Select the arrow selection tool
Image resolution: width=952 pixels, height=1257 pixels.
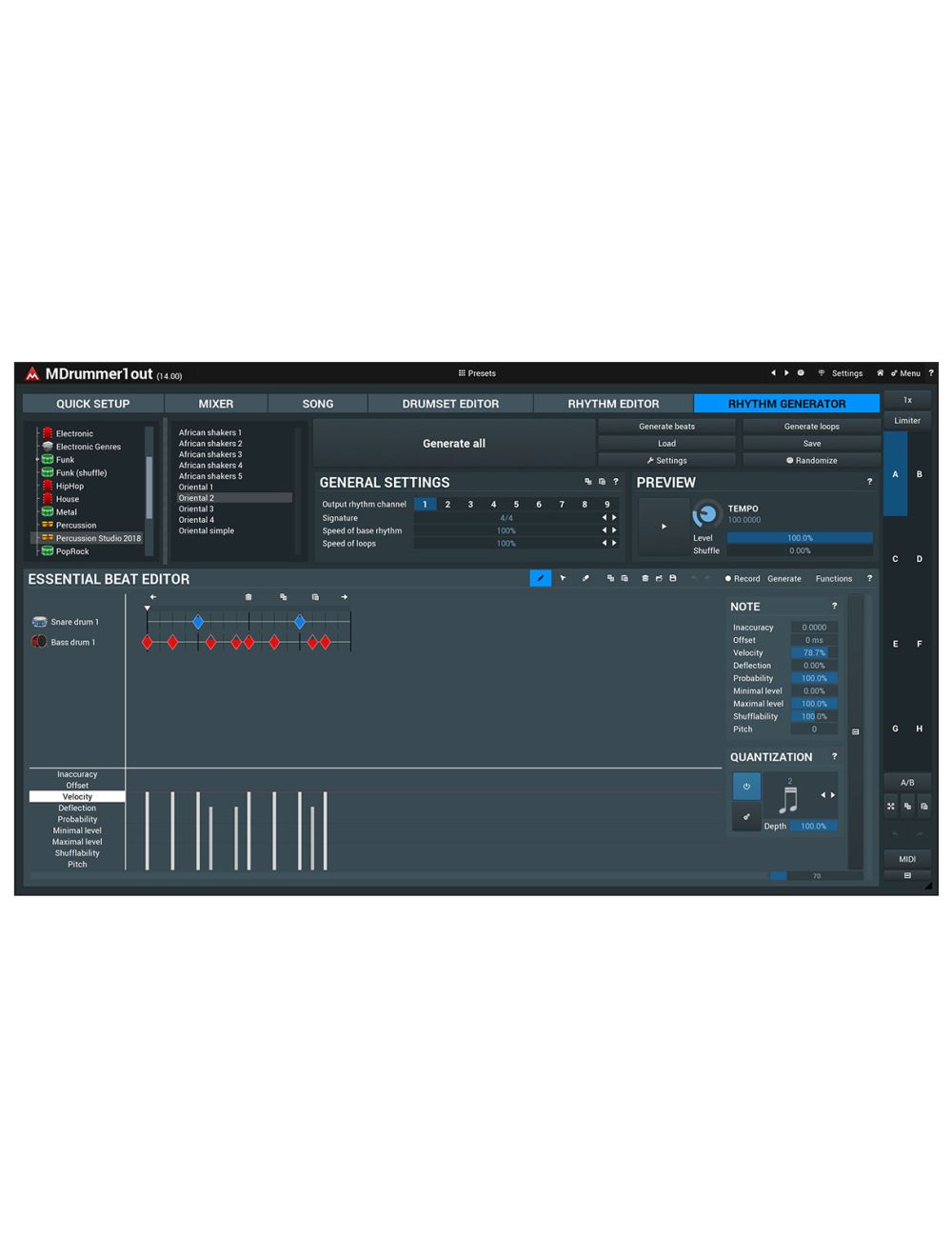click(x=563, y=578)
